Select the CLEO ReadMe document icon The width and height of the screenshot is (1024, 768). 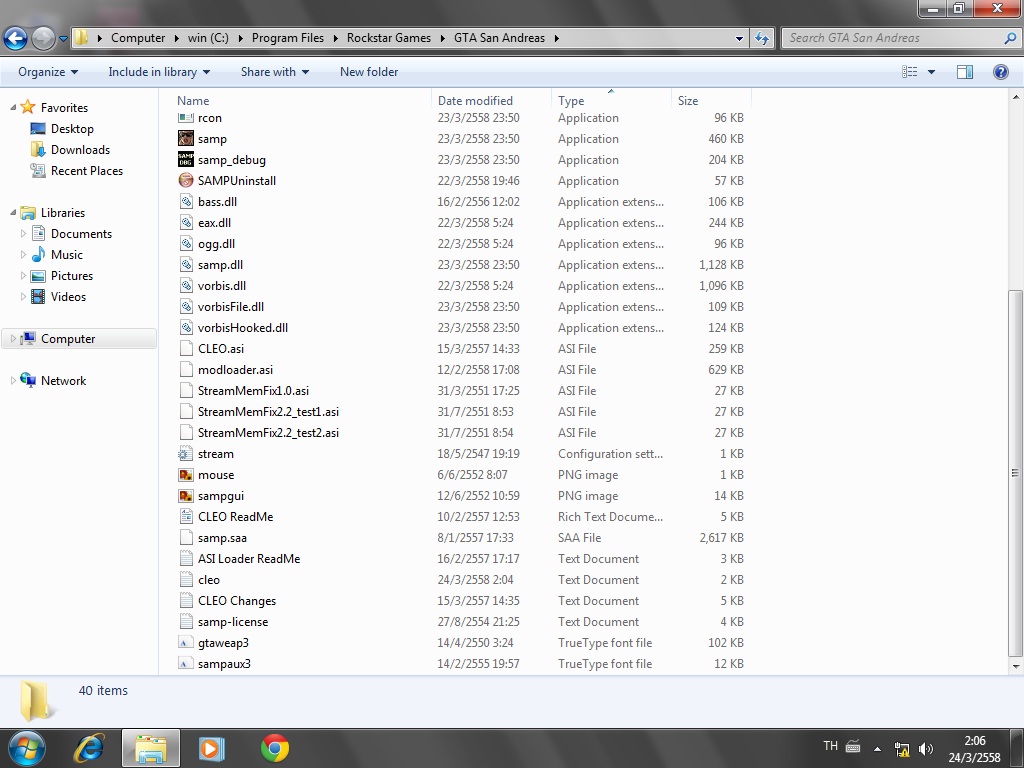coord(186,517)
